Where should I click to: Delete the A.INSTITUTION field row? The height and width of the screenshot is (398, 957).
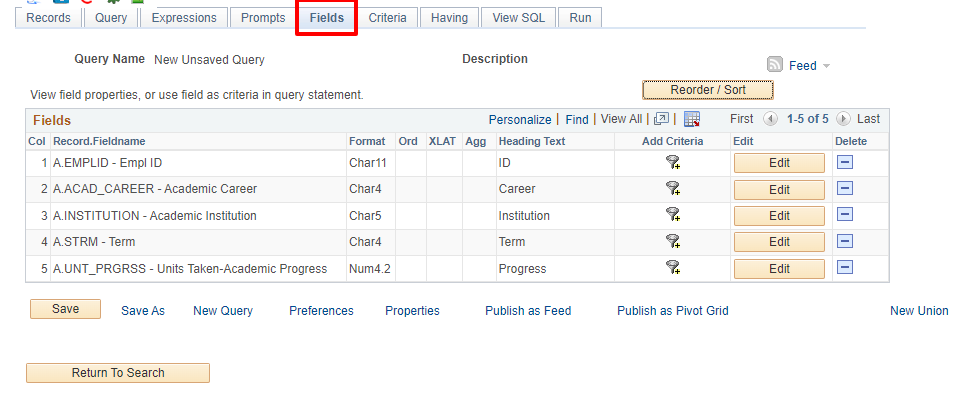(845, 215)
